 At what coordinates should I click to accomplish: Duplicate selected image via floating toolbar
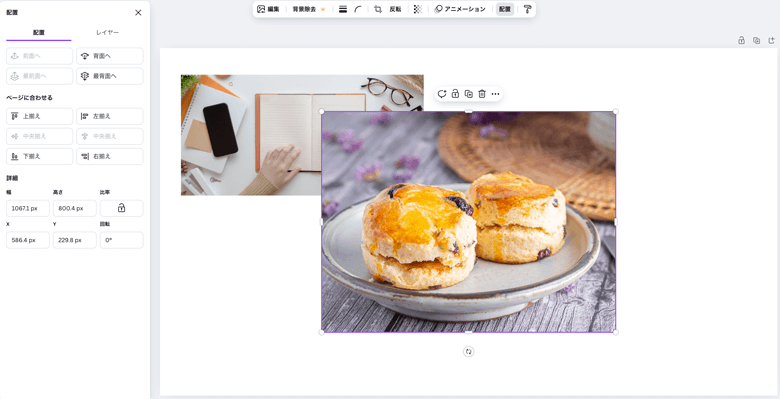click(x=469, y=94)
